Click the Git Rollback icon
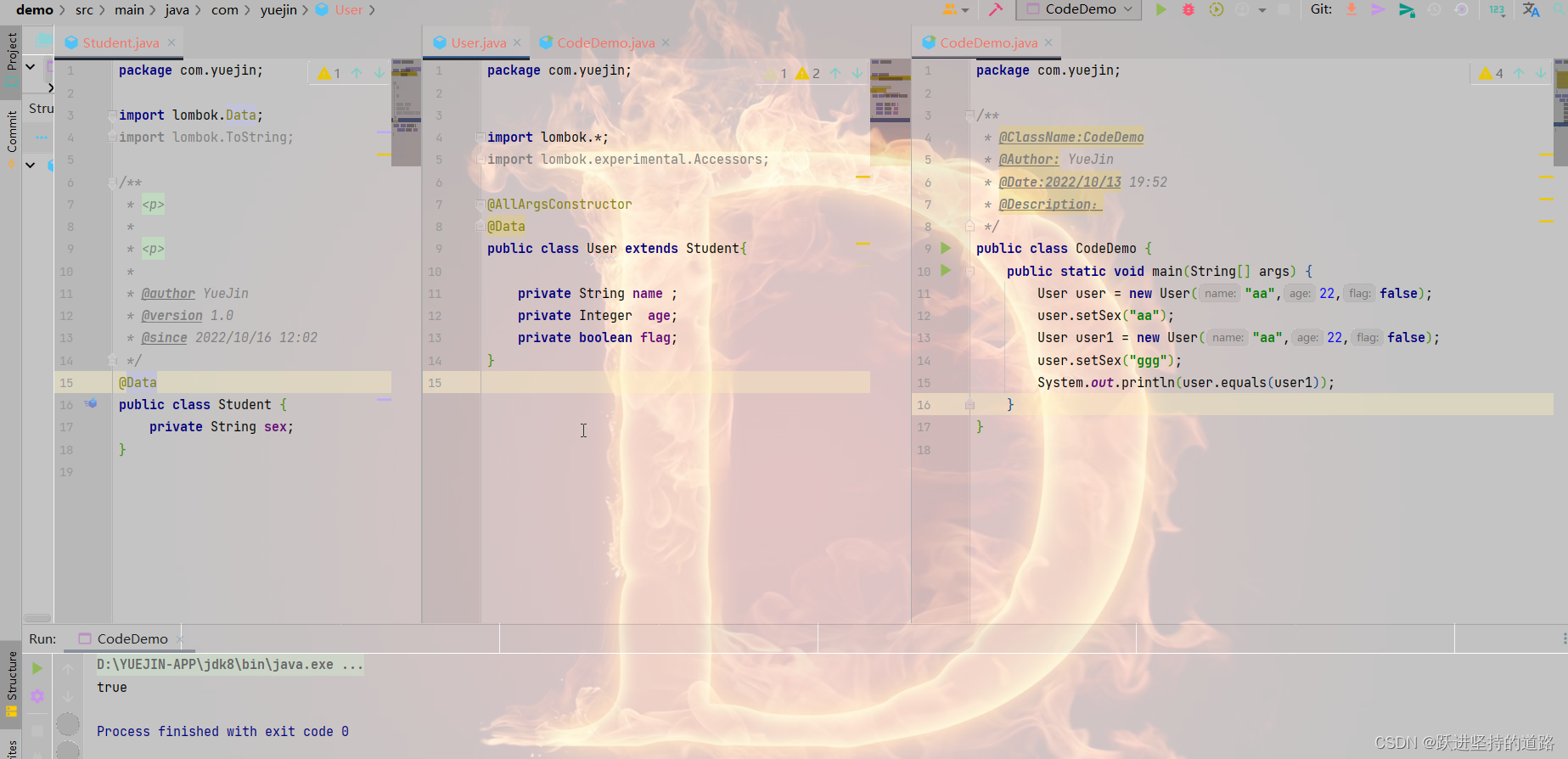1568x759 pixels. tap(1461, 9)
